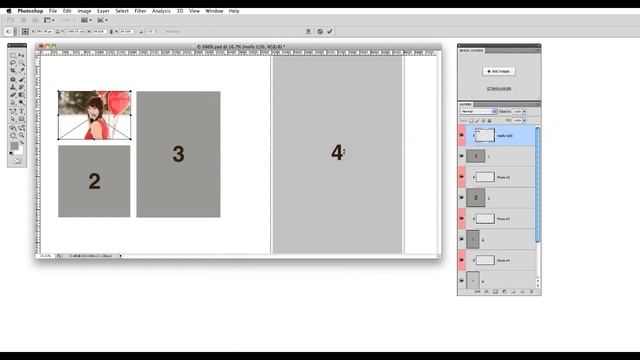640x360 pixels.
Task: Open the layer blend mode dropdown
Action: (478, 111)
